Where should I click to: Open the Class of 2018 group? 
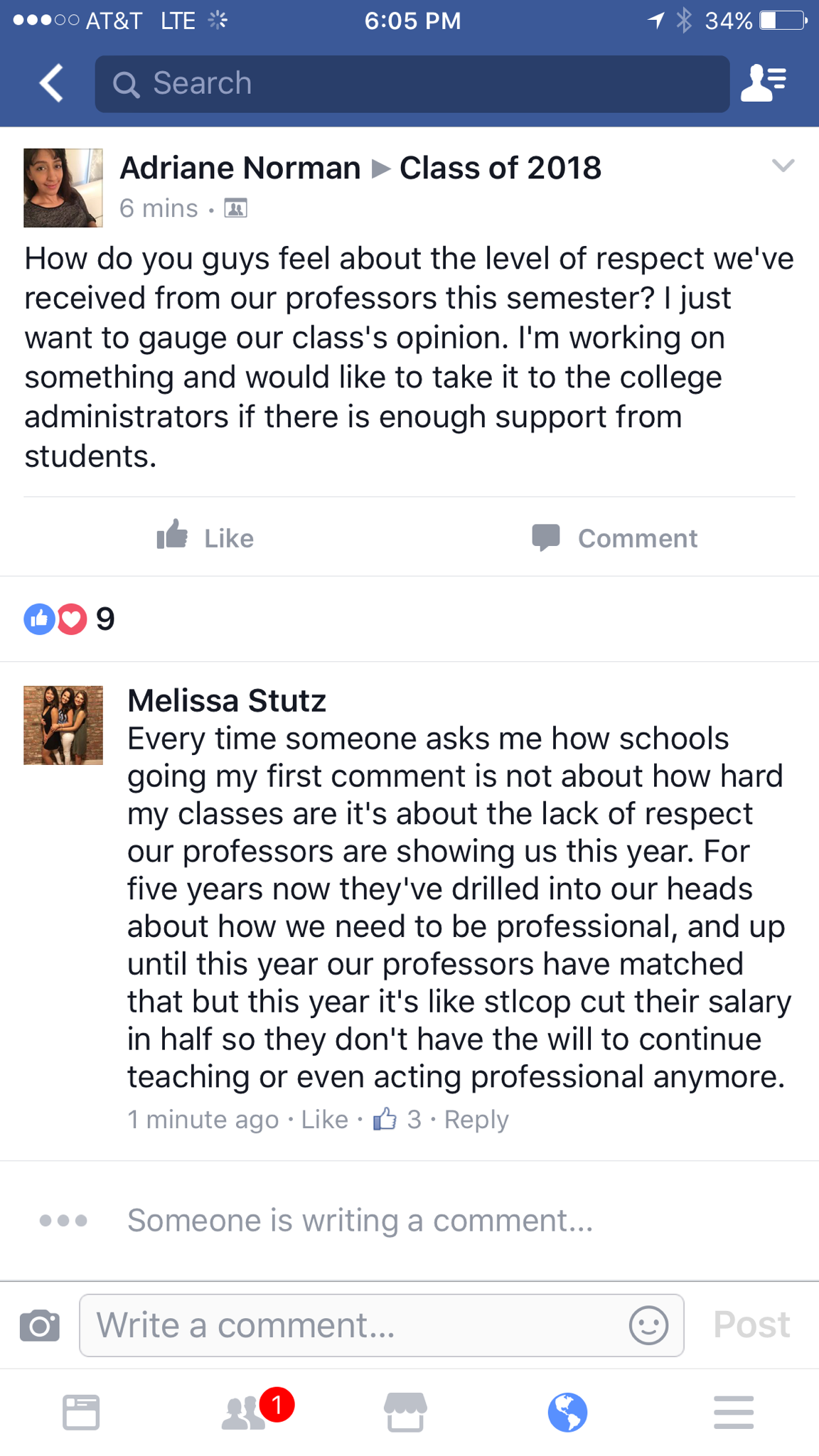tap(500, 168)
